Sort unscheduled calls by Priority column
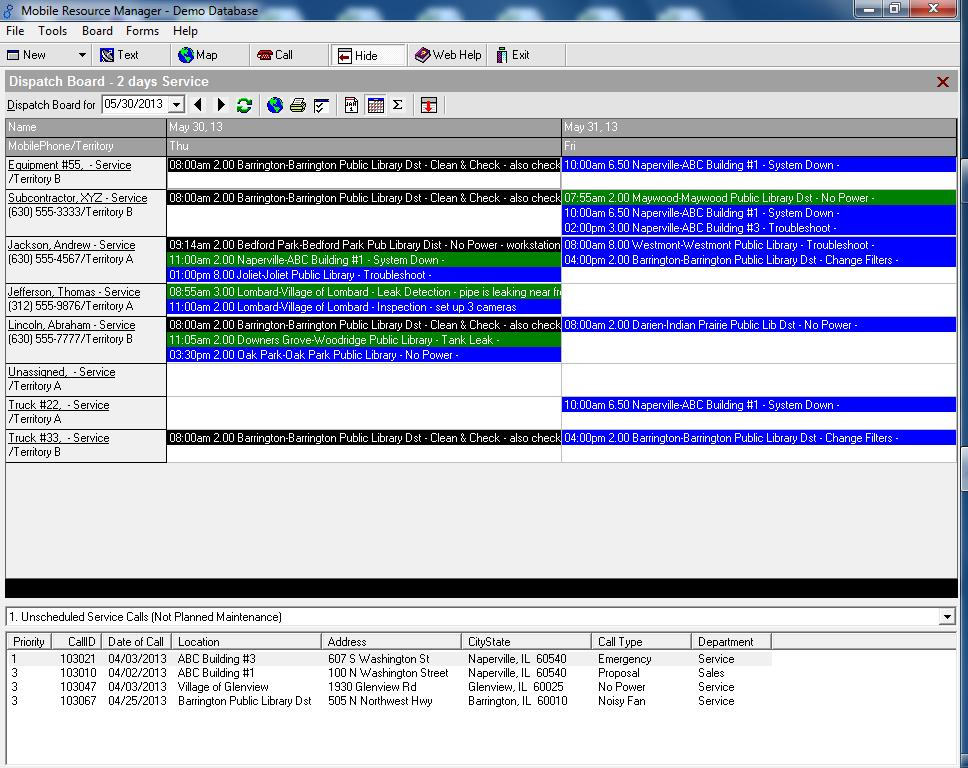 pos(28,641)
